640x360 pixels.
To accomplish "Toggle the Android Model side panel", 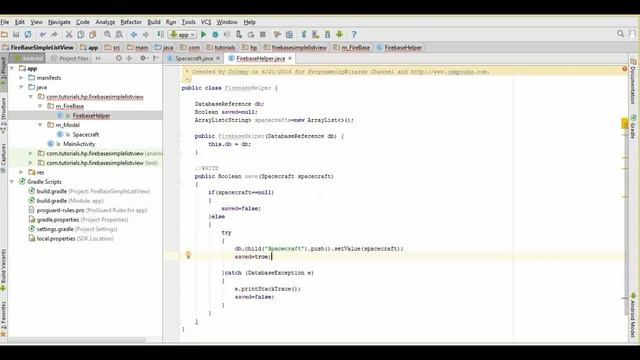I will pyautogui.click(x=633, y=315).
